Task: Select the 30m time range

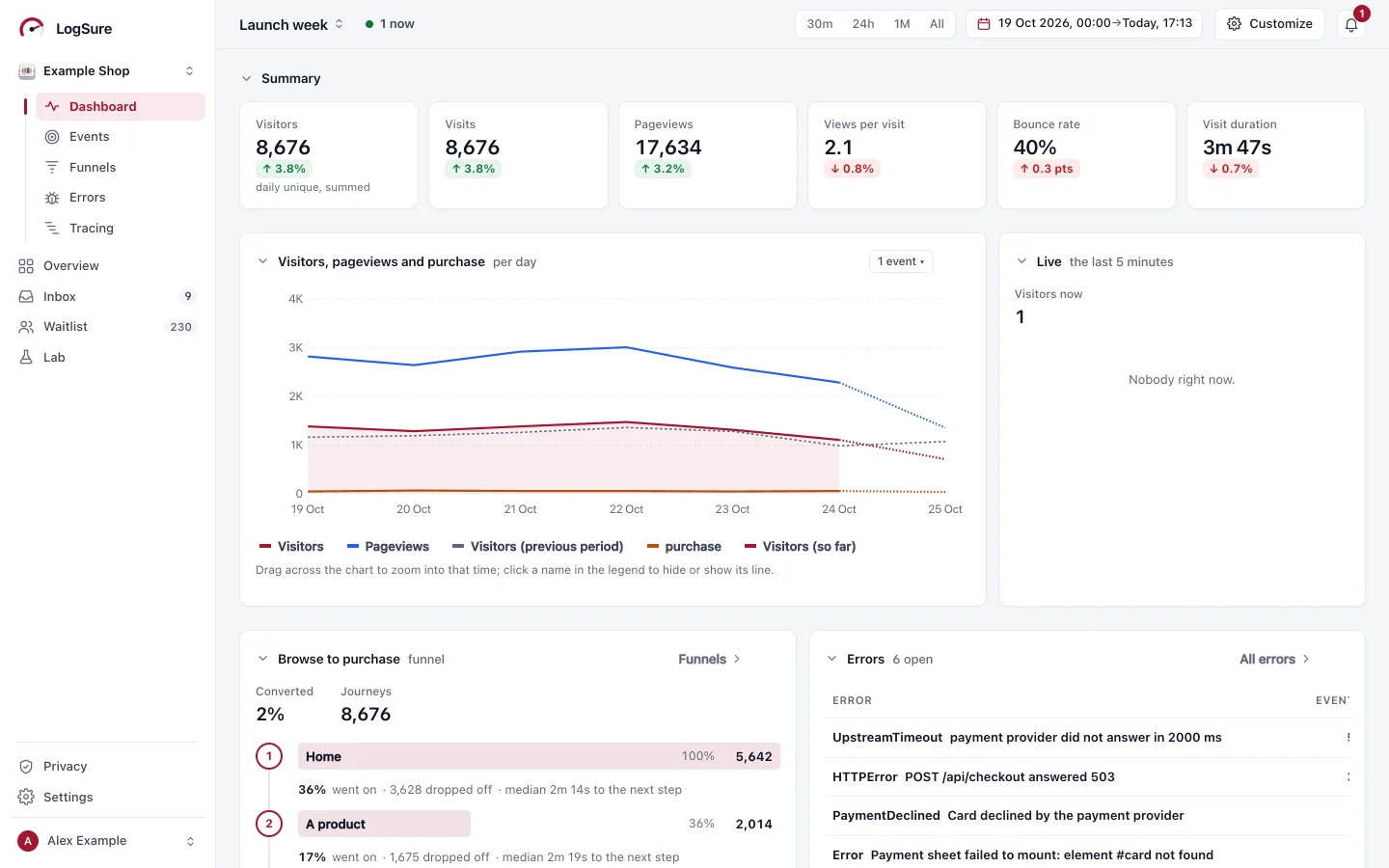Action: tap(820, 24)
